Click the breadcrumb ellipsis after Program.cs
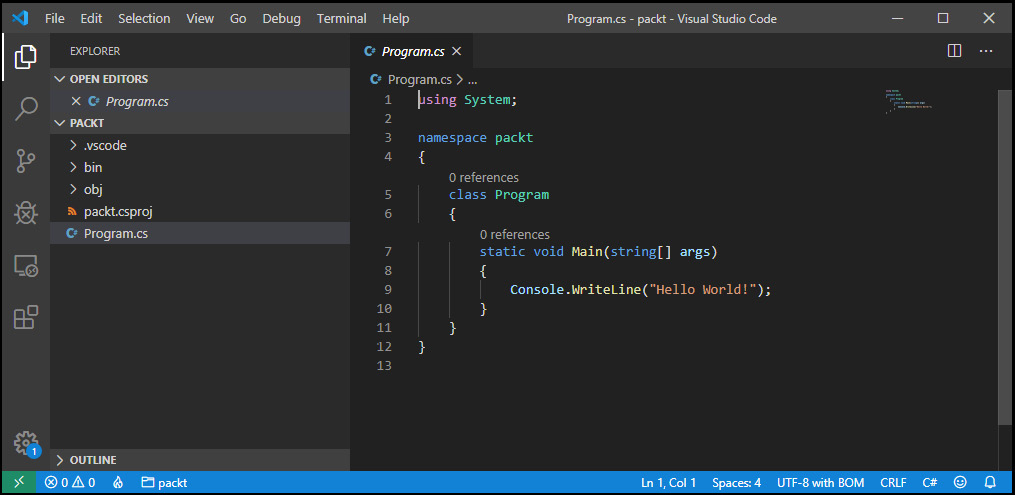This screenshot has height=495, width=1015. click(473, 80)
